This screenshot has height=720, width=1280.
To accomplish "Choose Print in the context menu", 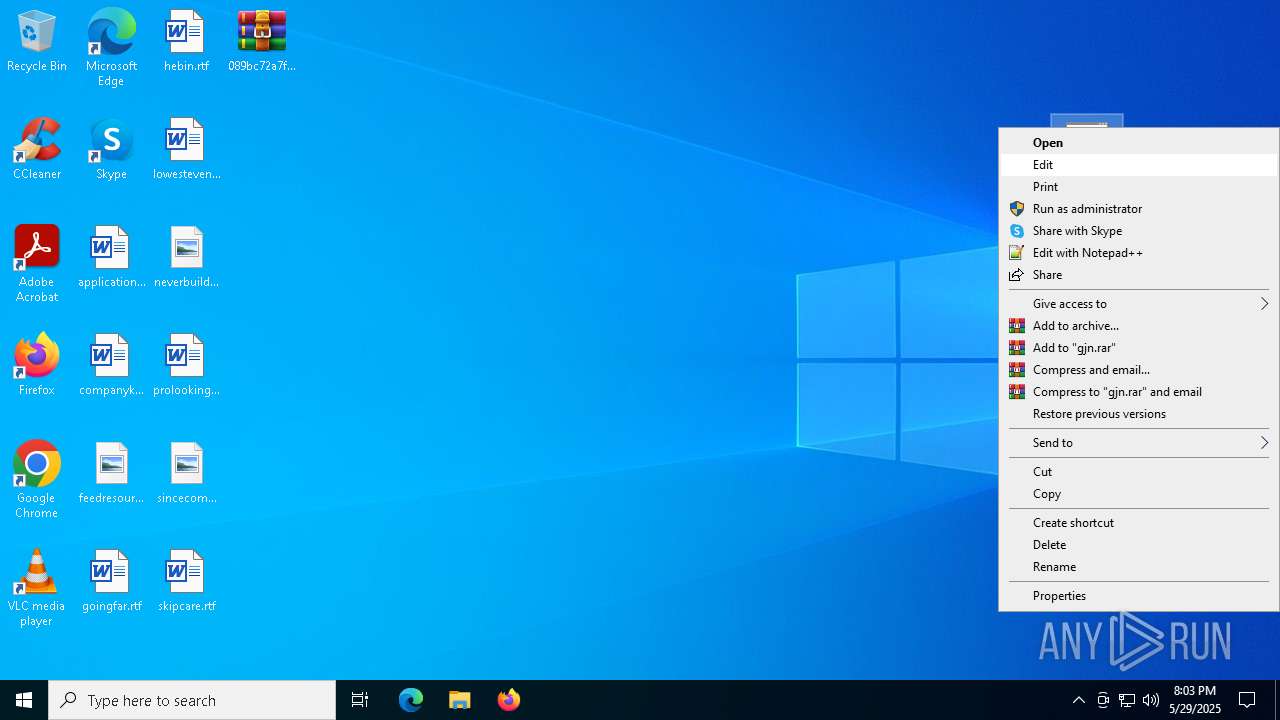I will coord(1139,187).
